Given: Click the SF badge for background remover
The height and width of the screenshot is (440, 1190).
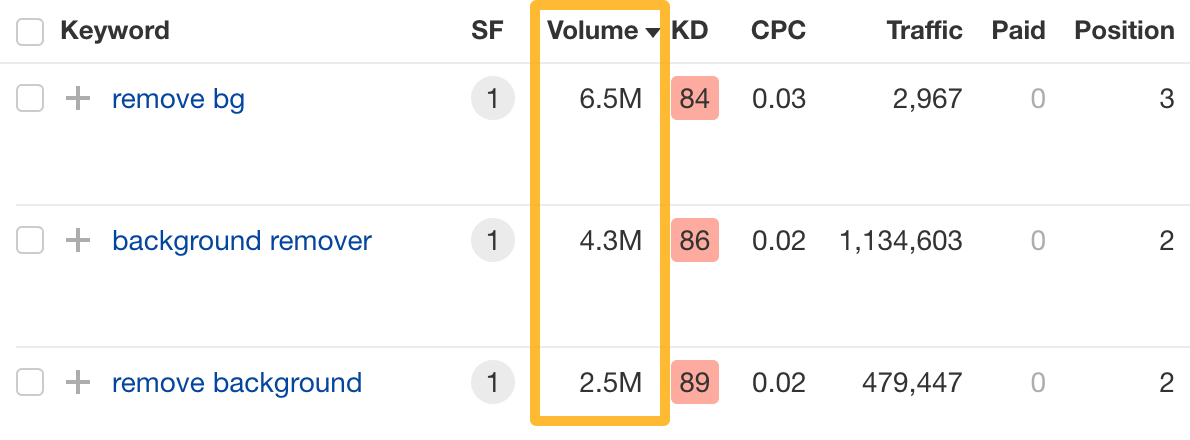Looking at the screenshot, I should pyautogui.click(x=492, y=241).
